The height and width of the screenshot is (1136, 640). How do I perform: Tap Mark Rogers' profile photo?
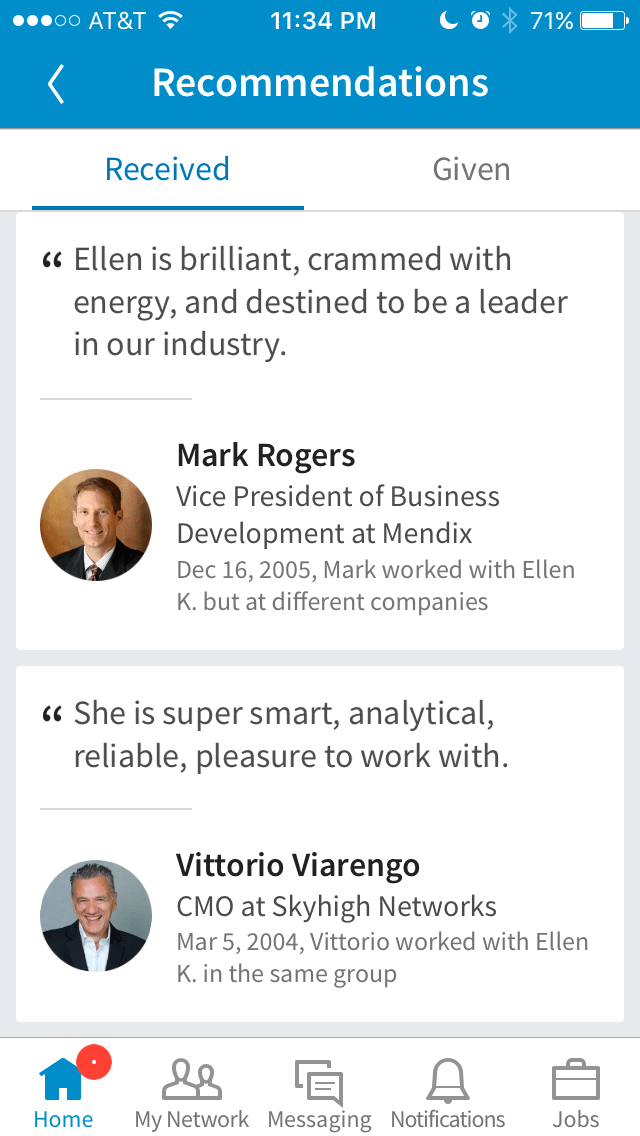96,525
